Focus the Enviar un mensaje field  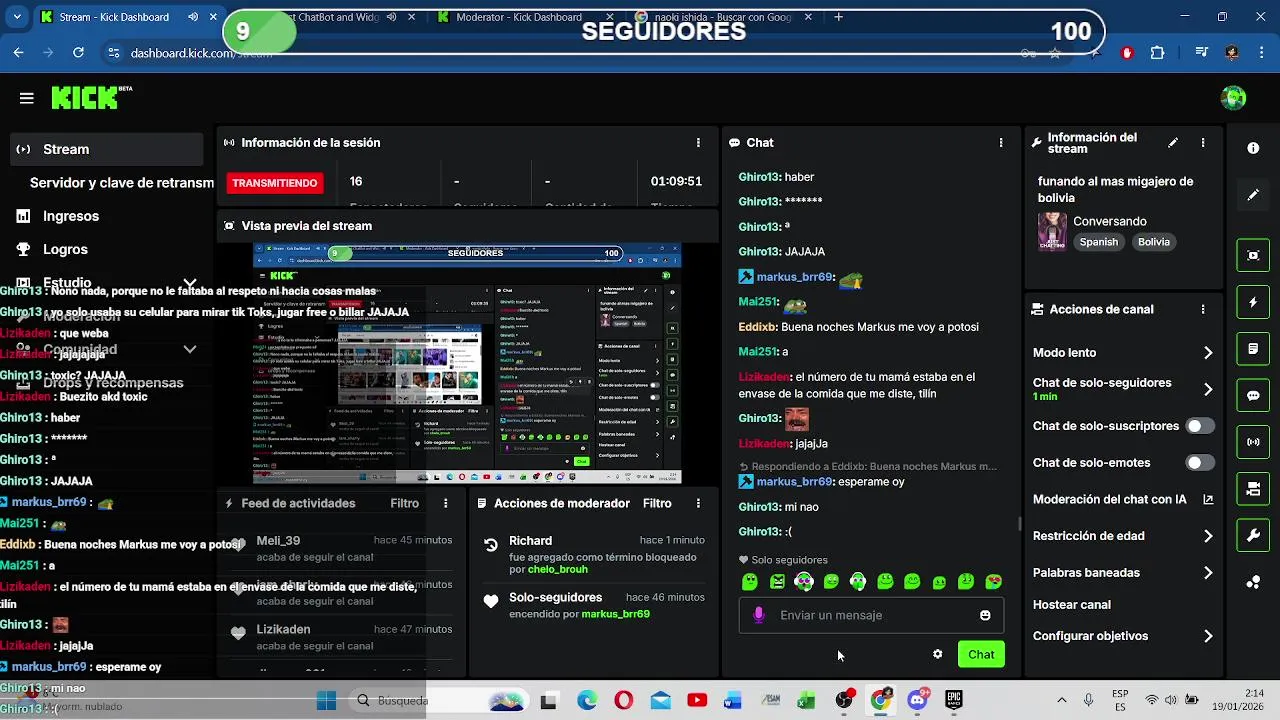tap(870, 615)
